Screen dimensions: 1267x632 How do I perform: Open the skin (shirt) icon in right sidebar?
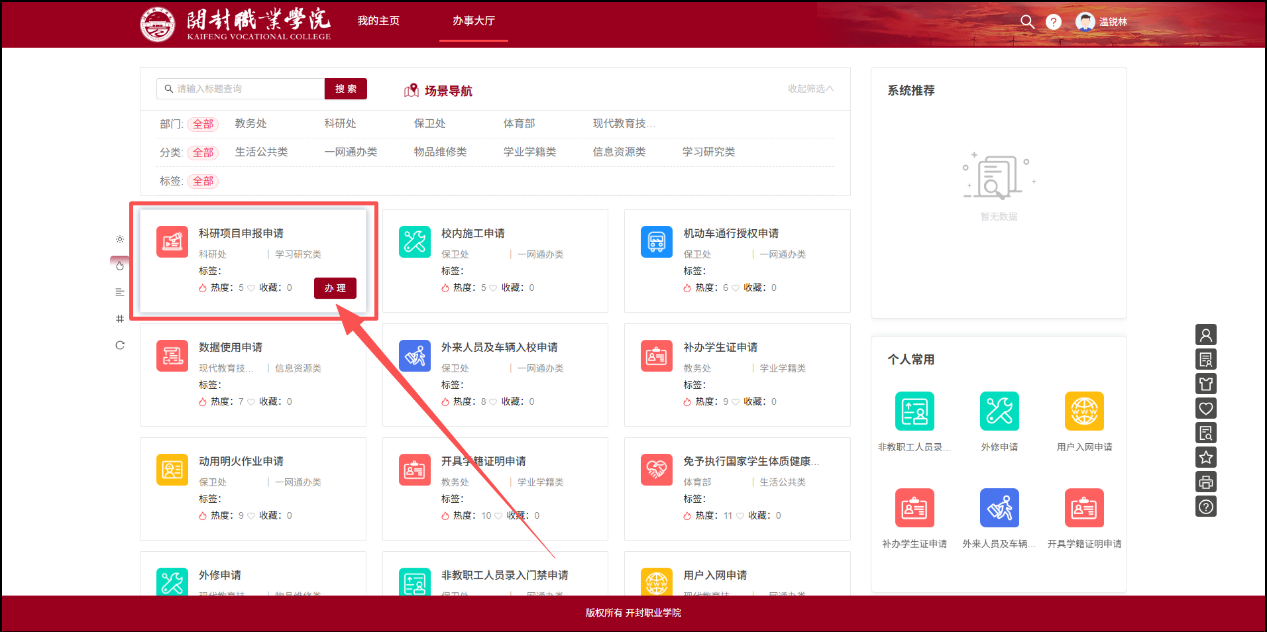coord(1206,384)
